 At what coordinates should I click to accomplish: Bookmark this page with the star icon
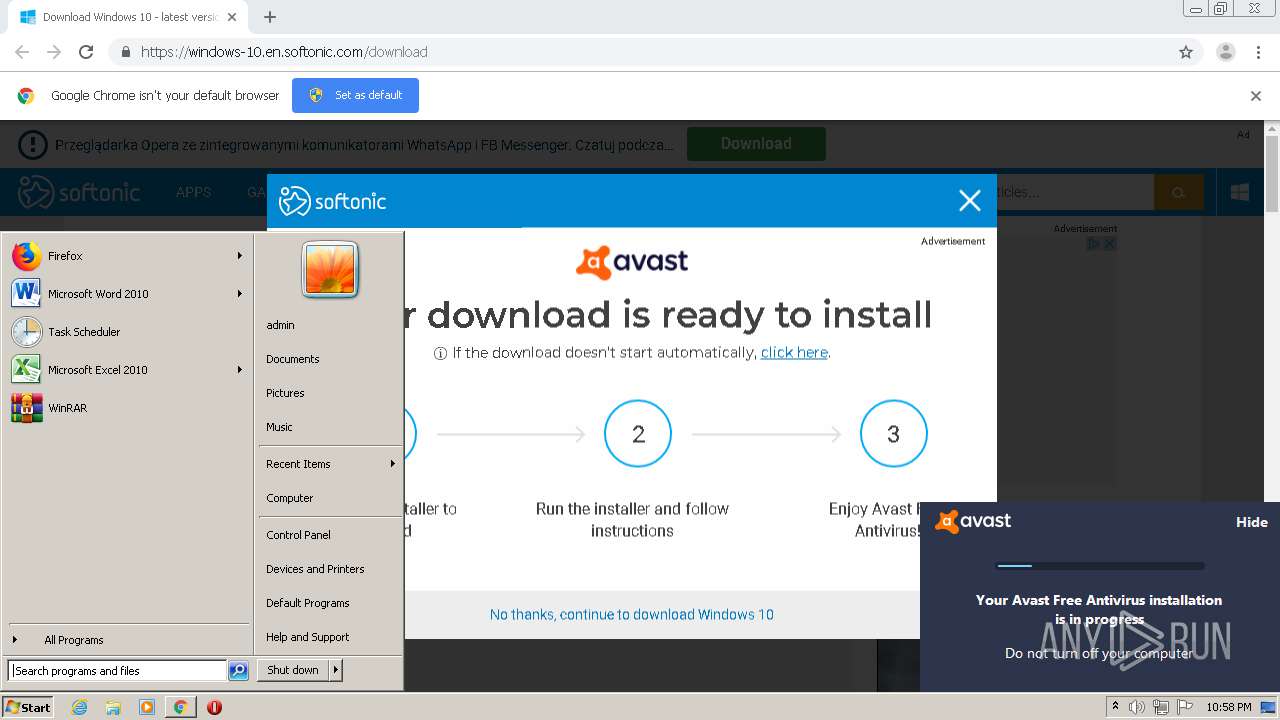[1186, 52]
